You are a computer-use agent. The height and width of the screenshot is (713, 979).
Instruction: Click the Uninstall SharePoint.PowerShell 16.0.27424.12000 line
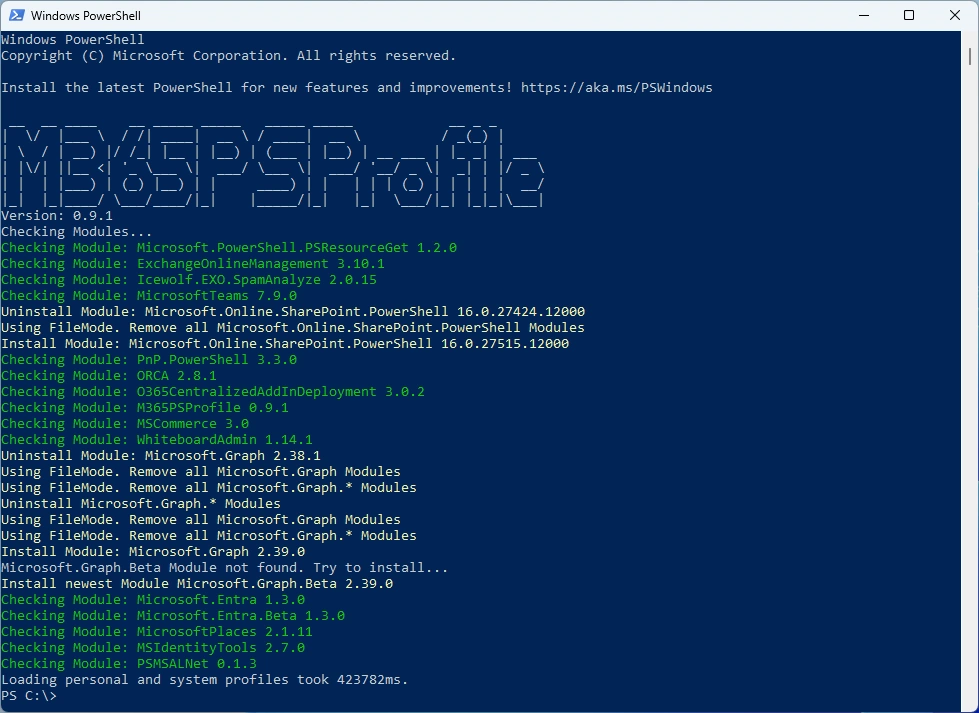(x=293, y=312)
